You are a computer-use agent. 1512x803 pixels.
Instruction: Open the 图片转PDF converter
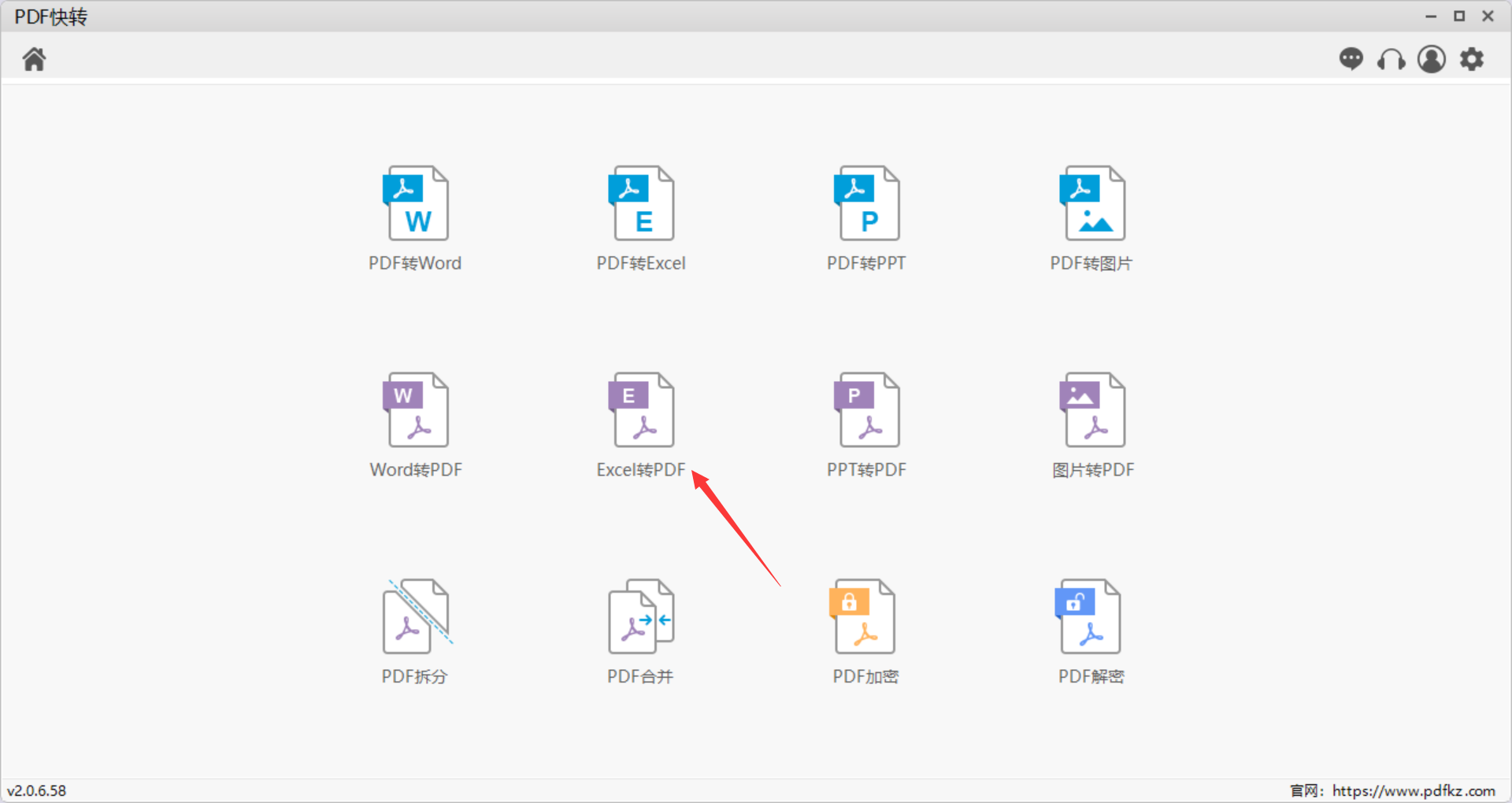click(1091, 424)
